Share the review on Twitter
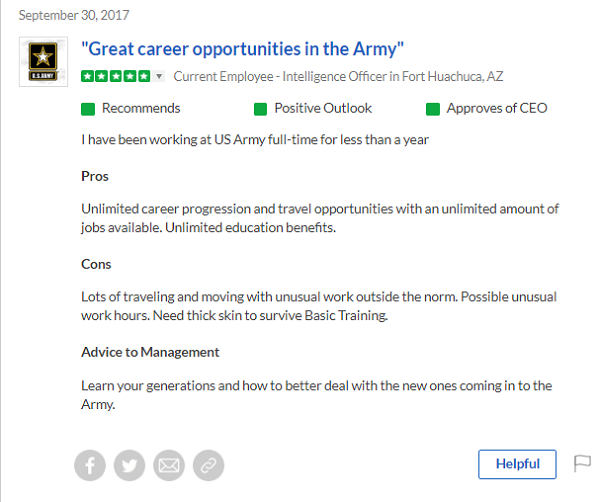The width and height of the screenshot is (600, 502). (129, 465)
